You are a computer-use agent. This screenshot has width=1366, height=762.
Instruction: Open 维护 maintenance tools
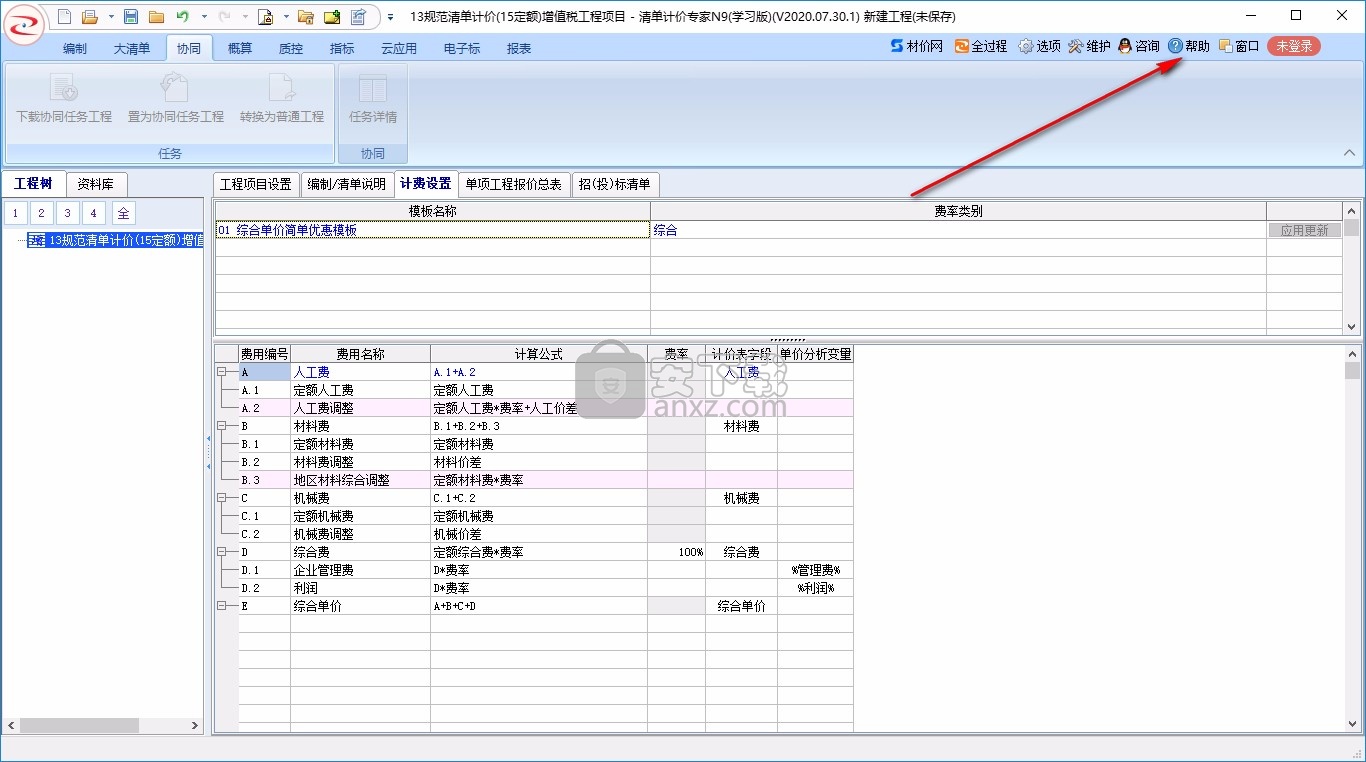click(1089, 46)
